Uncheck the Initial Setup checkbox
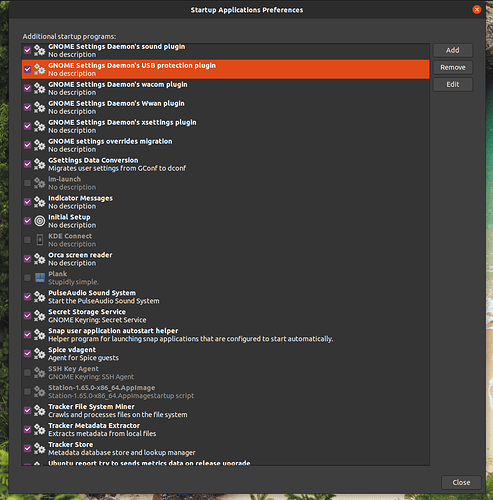This screenshot has width=493, height=500. 27,221
